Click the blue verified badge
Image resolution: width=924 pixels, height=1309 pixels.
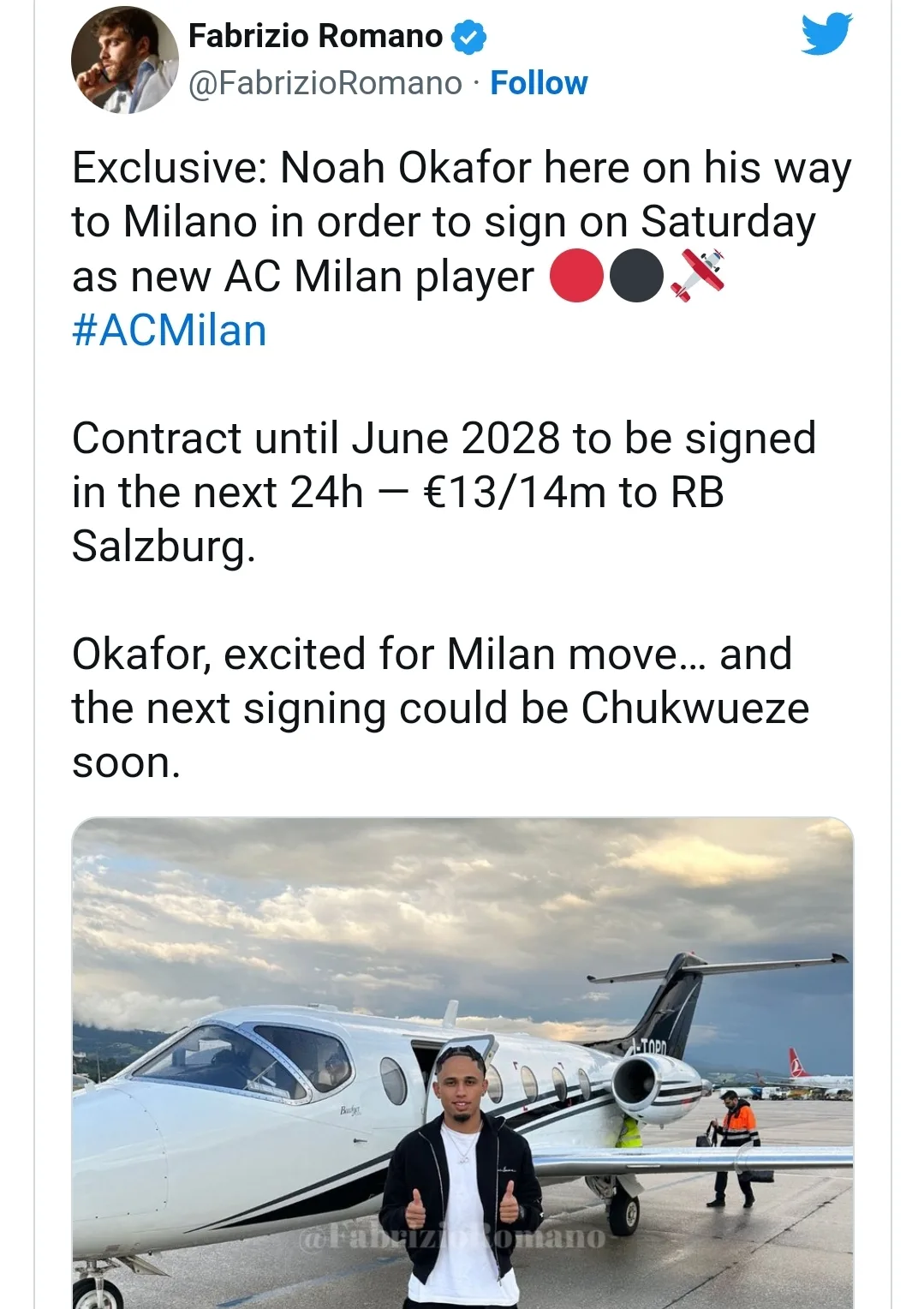click(468, 36)
